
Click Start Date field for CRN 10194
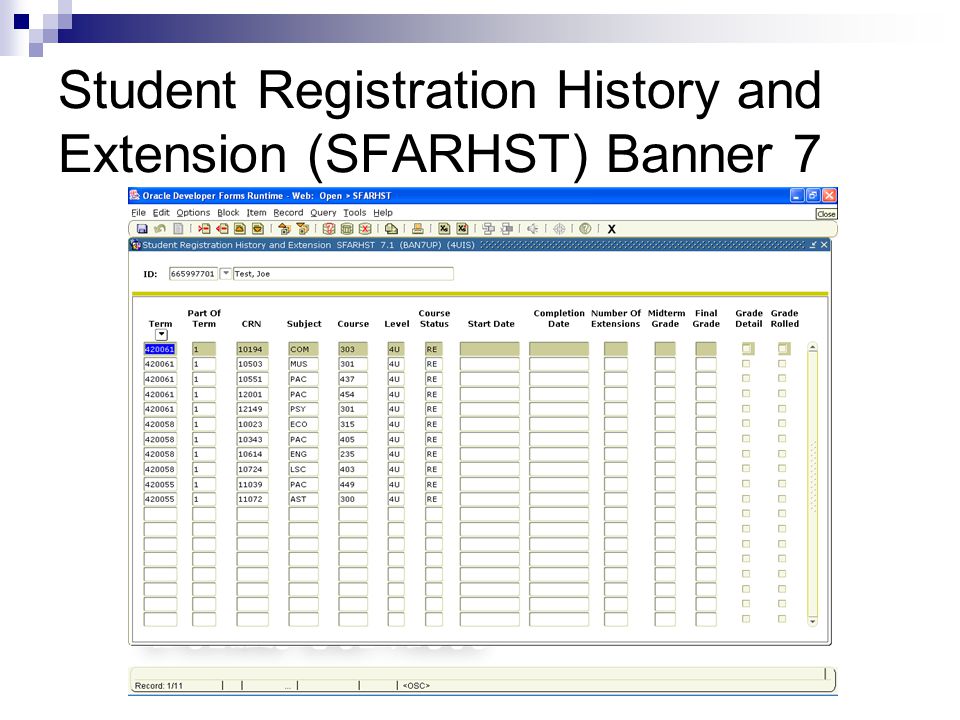pyautogui.click(x=489, y=349)
